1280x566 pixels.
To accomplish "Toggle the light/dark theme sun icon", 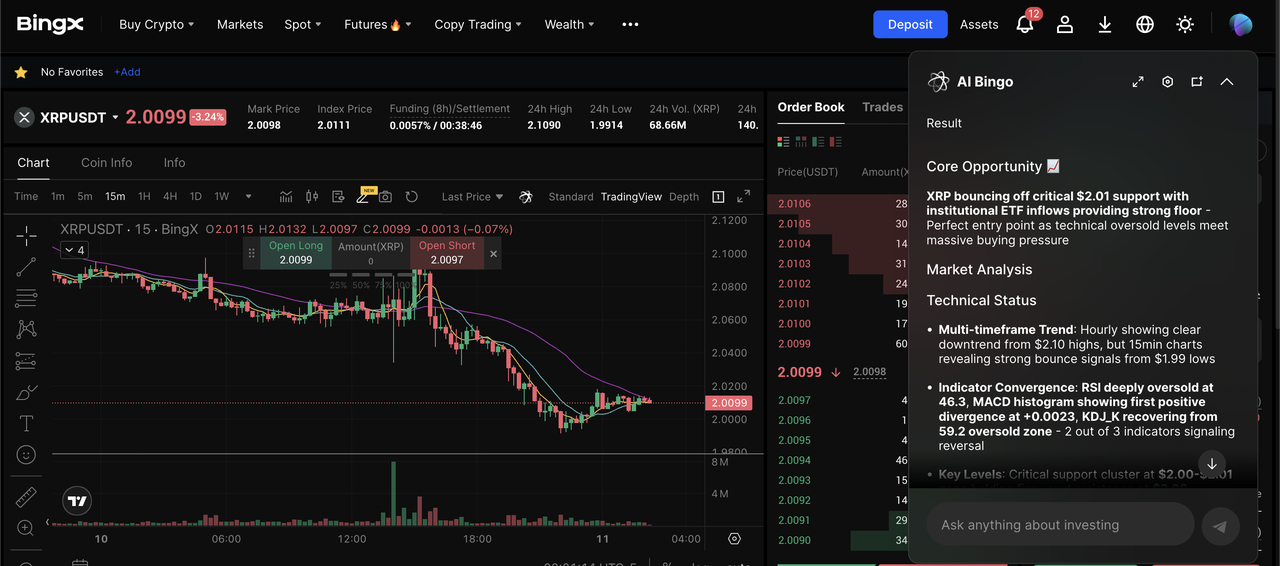I will coord(1185,25).
